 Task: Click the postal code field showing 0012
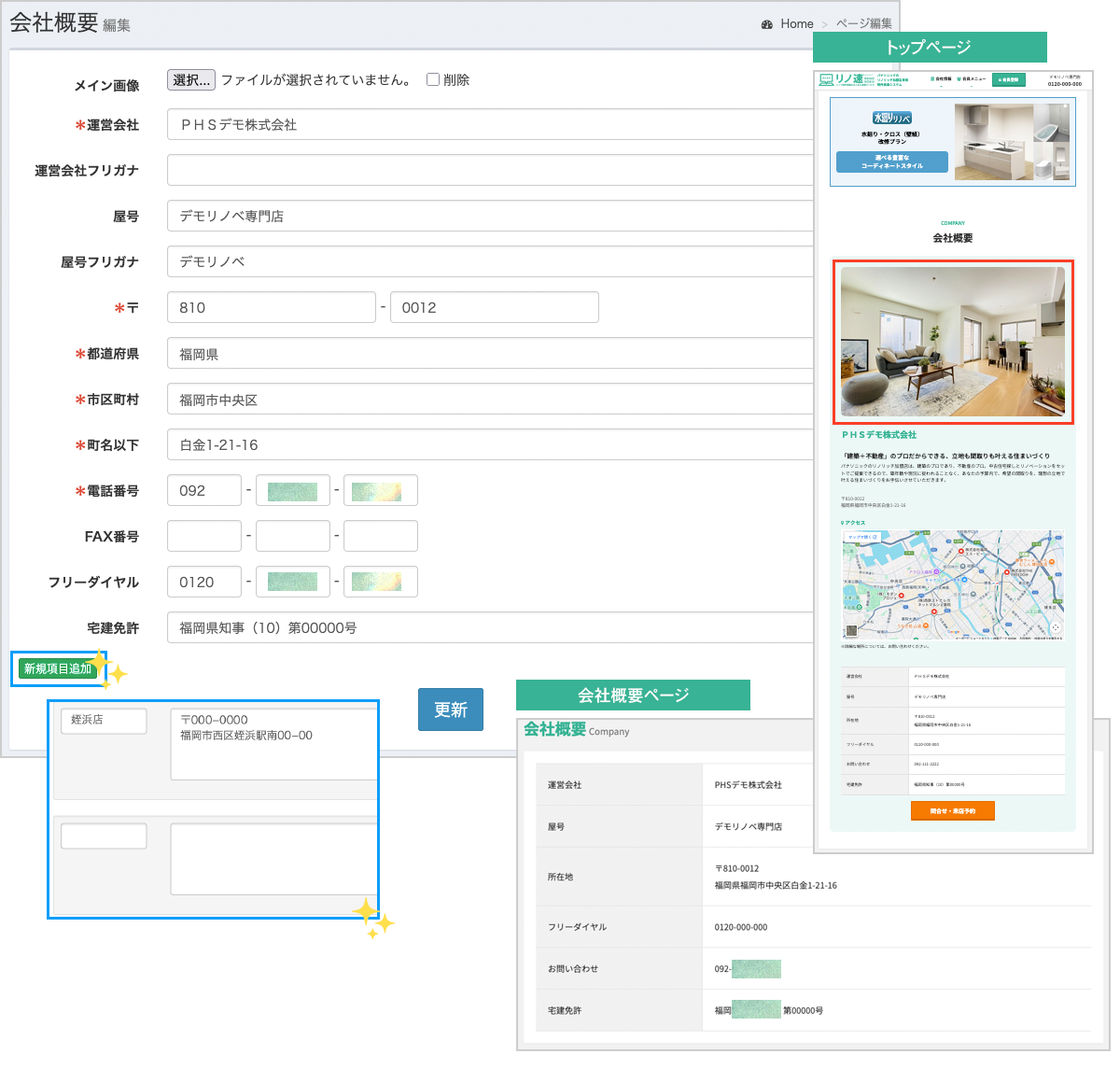(495, 308)
